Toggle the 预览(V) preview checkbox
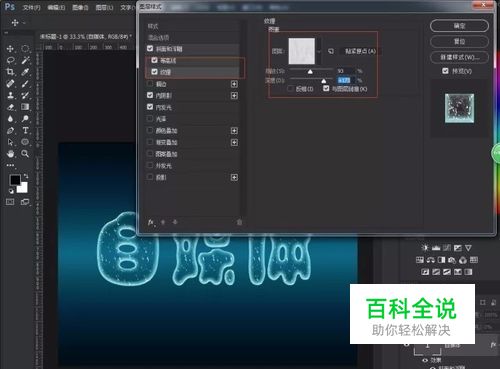Image resolution: width=500 pixels, height=369 pixels. tap(445, 71)
